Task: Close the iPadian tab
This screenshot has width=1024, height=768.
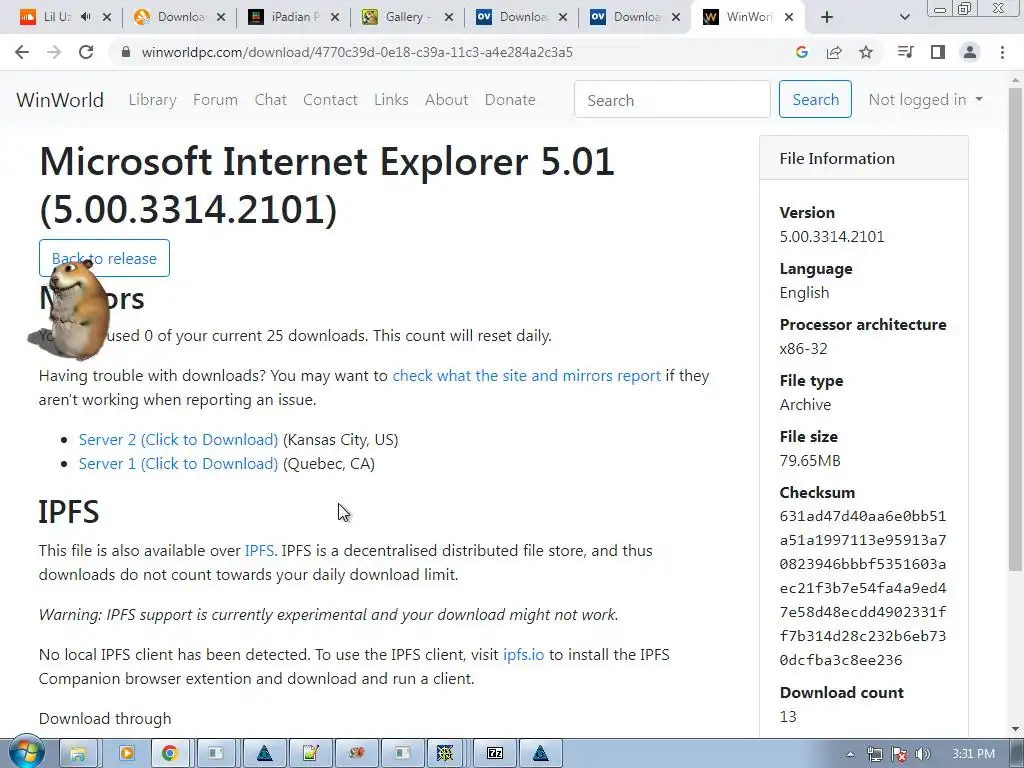Action: tap(335, 18)
